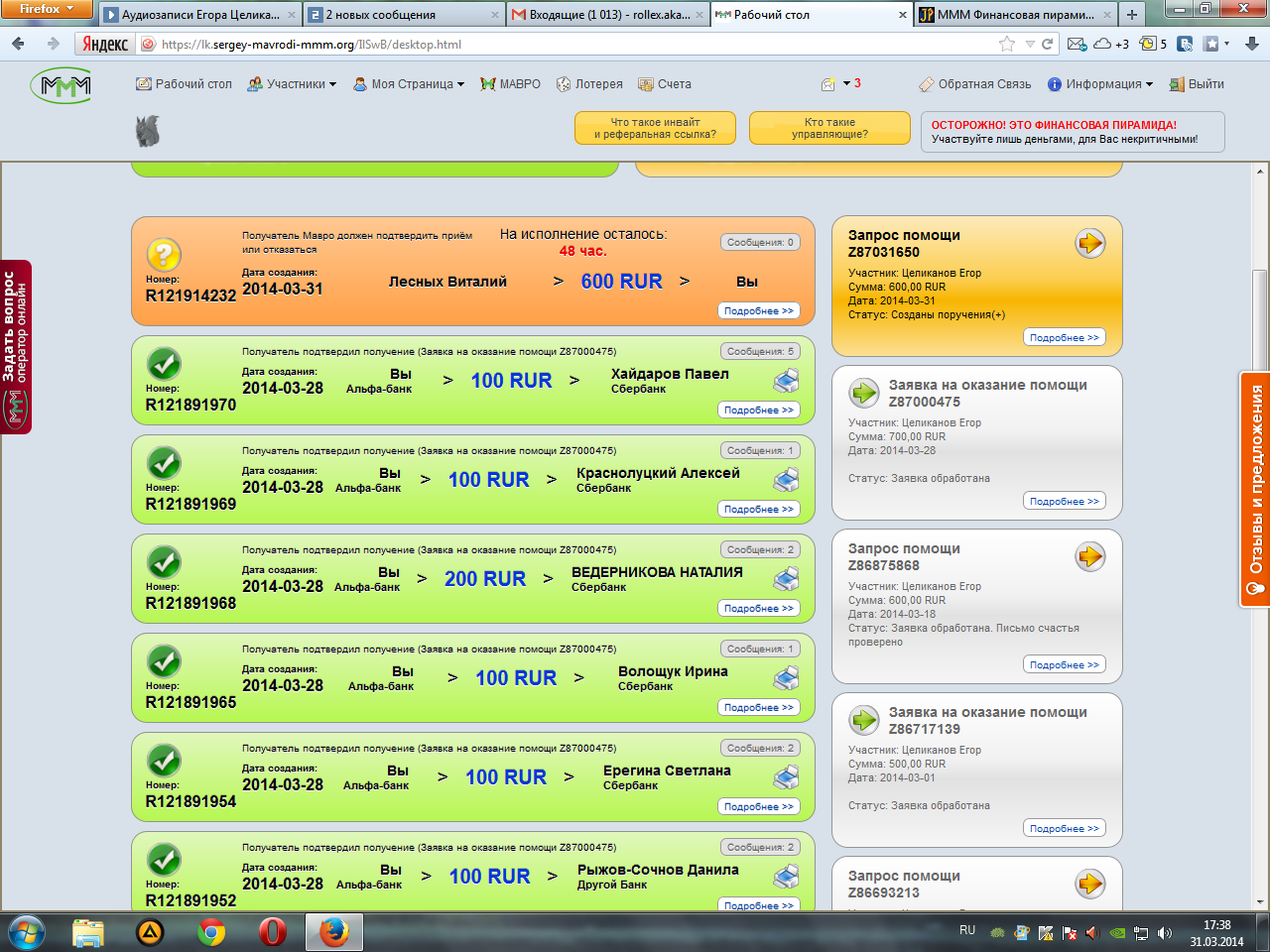1270x952 pixels.
Task: Open the Firefox menu button
Action: tap(46, 9)
